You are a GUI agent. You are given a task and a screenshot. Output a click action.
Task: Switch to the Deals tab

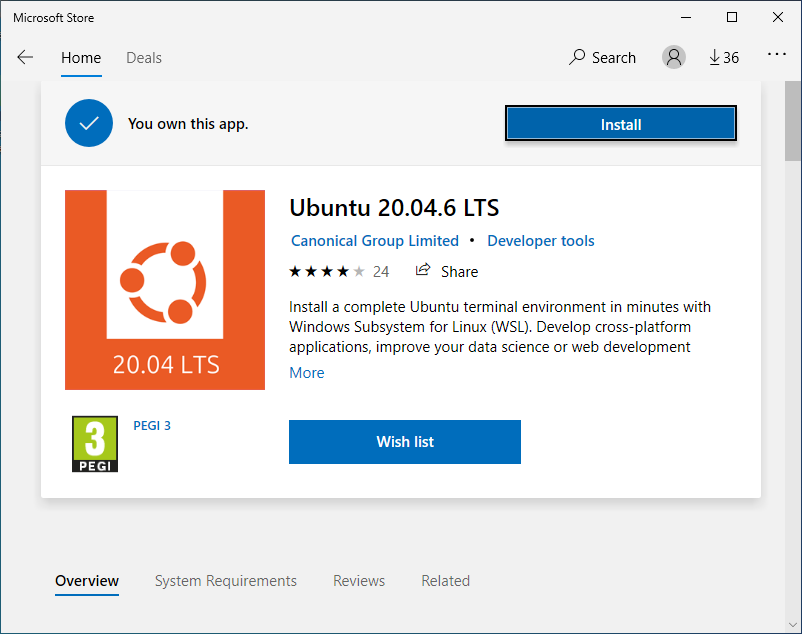tap(144, 58)
